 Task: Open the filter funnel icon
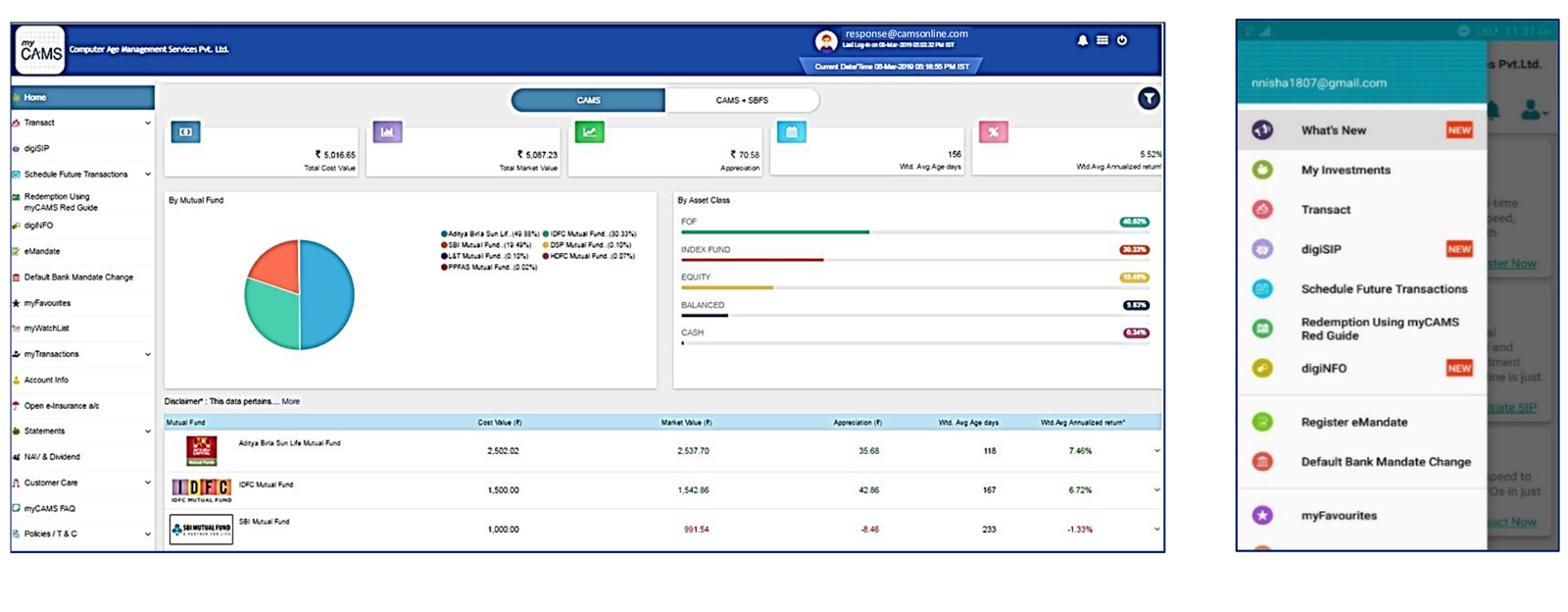tap(1149, 98)
